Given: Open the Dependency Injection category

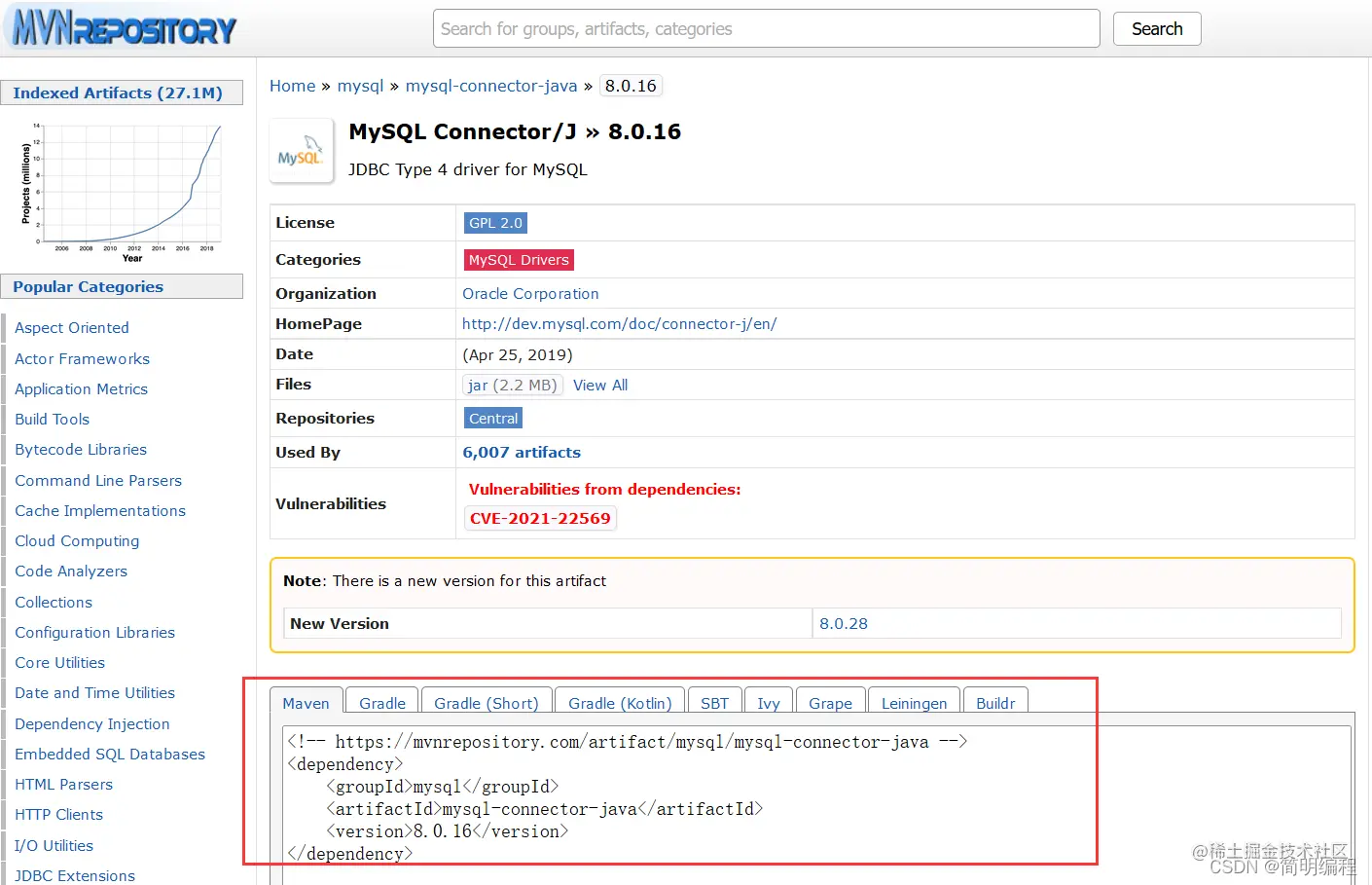Looking at the screenshot, I should 92,724.
